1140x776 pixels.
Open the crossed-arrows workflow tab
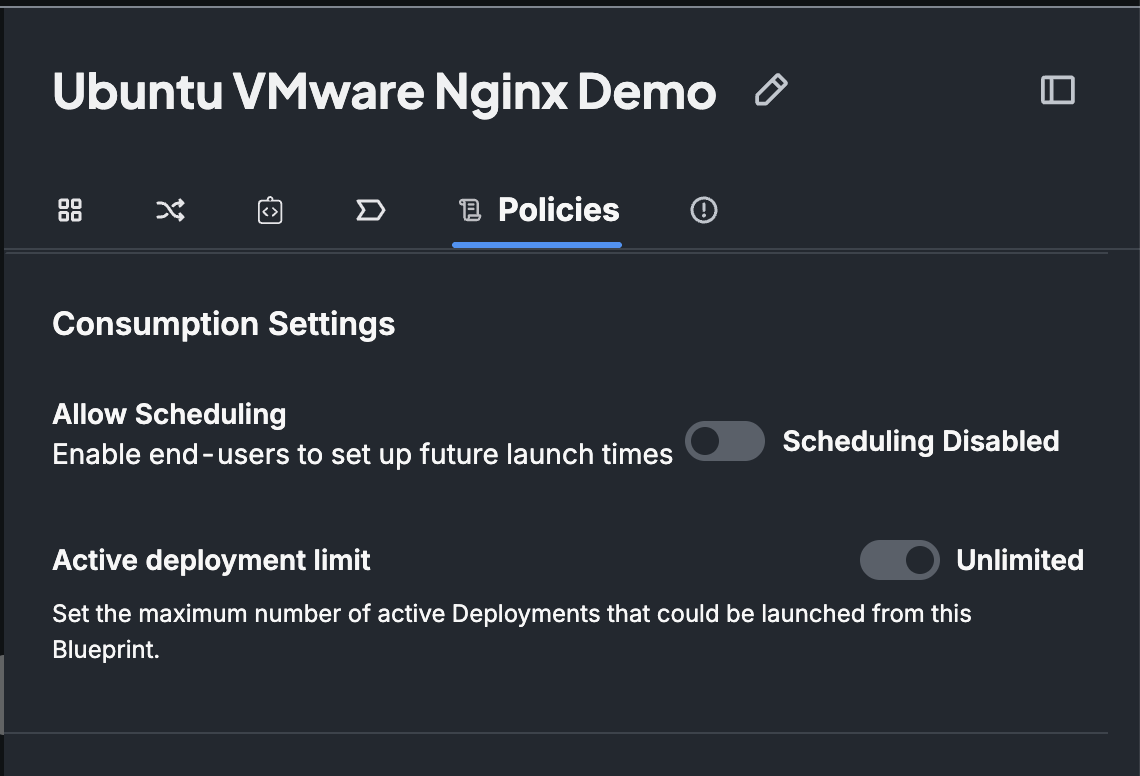[170, 210]
